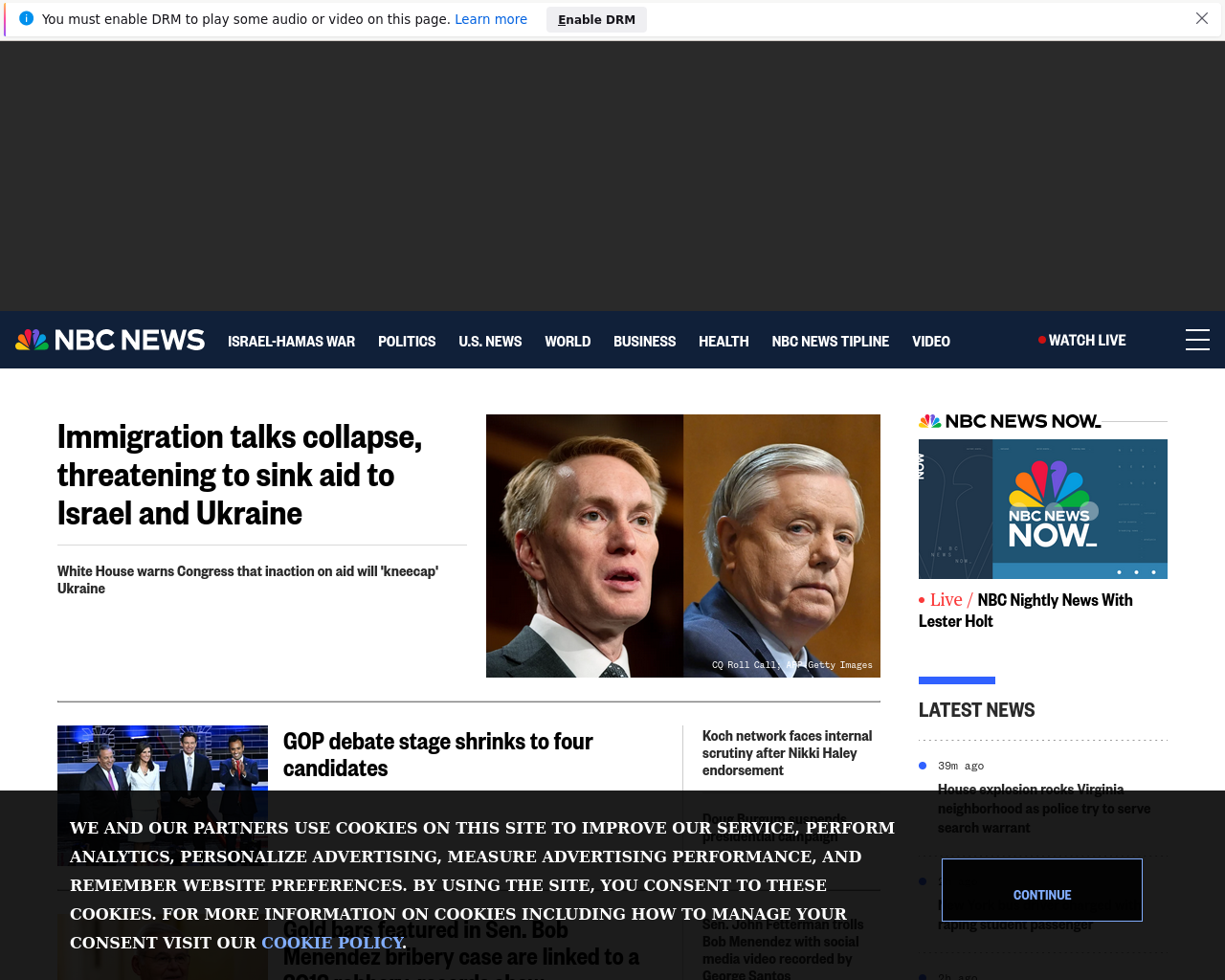Go to the Health section
The height and width of the screenshot is (980, 1225).
pos(724,341)
